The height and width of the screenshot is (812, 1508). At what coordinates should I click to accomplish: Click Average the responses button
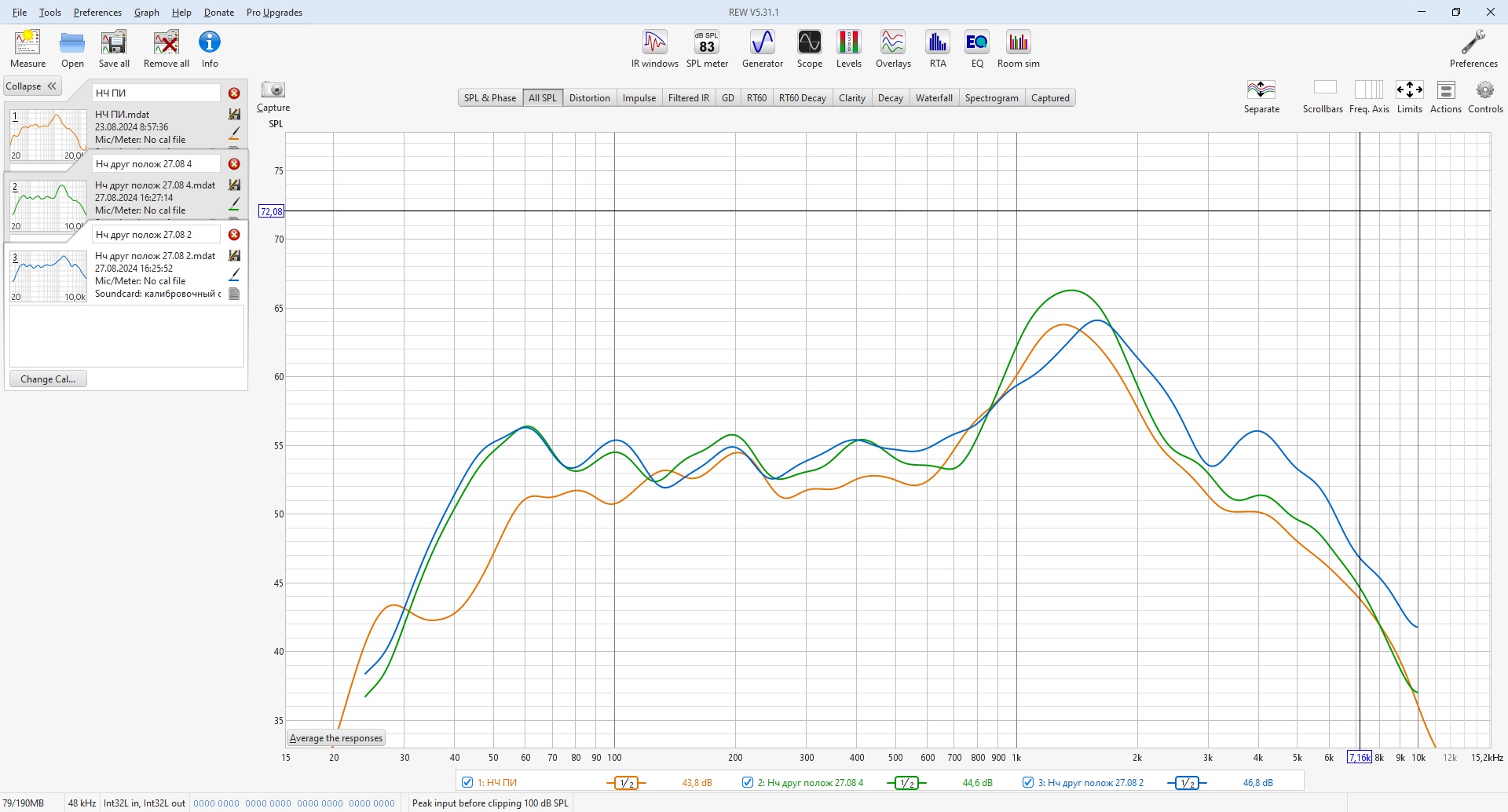(336, 738)
